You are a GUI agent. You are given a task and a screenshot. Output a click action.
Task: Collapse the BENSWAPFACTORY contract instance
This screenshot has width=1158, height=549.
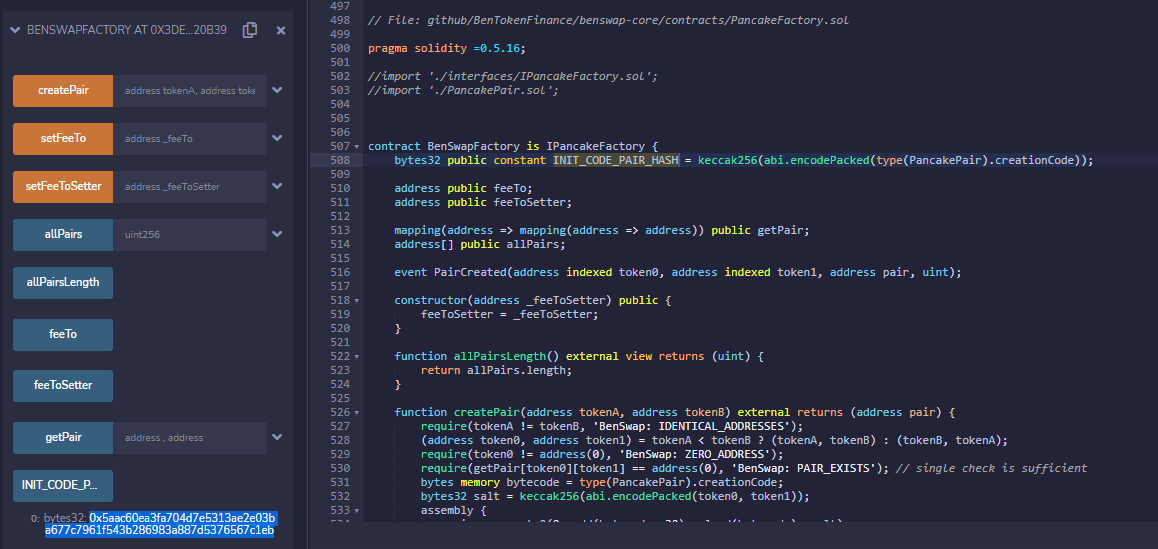click(x=16, y=30)
